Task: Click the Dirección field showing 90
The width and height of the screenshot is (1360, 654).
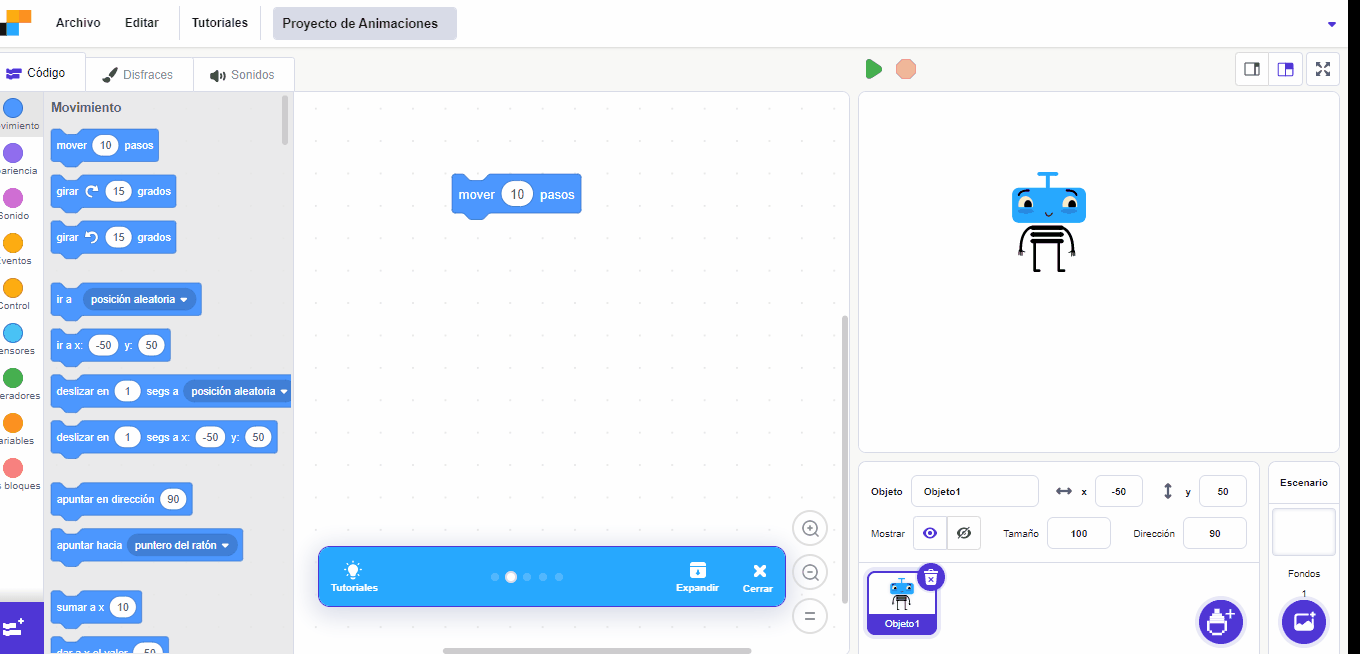Action: click(x=1215, y=533)
